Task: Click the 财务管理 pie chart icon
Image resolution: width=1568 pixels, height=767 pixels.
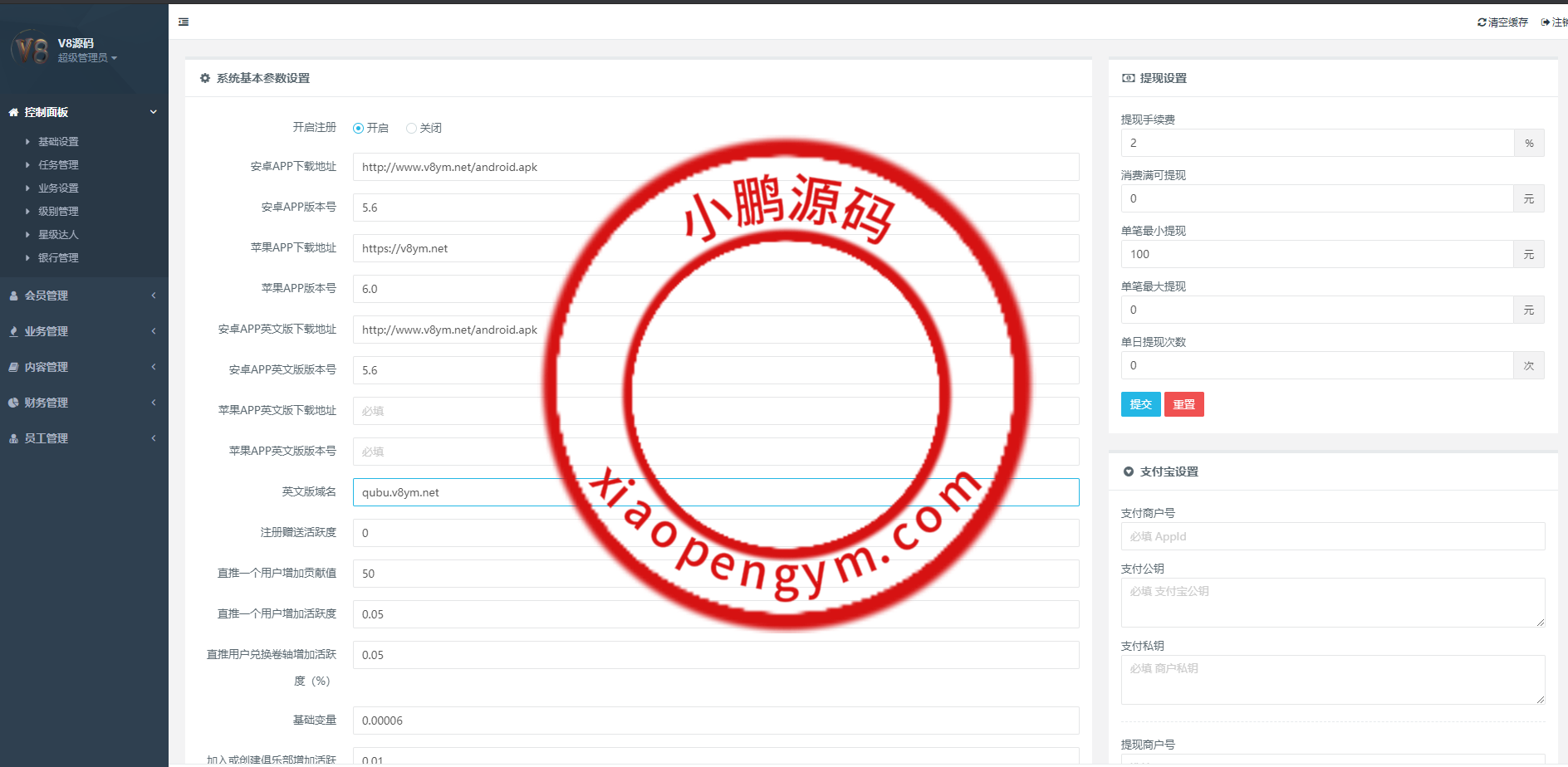Action: pyautogui.click(x=13, y=403)
